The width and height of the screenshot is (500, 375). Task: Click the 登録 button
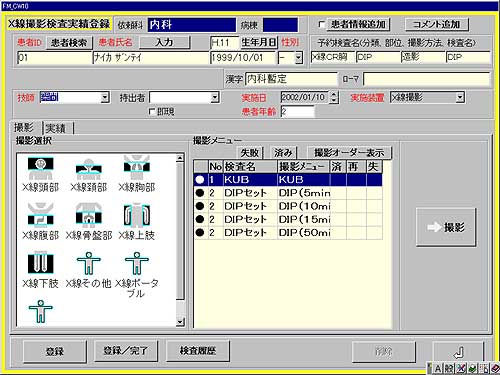click(55, 351)
